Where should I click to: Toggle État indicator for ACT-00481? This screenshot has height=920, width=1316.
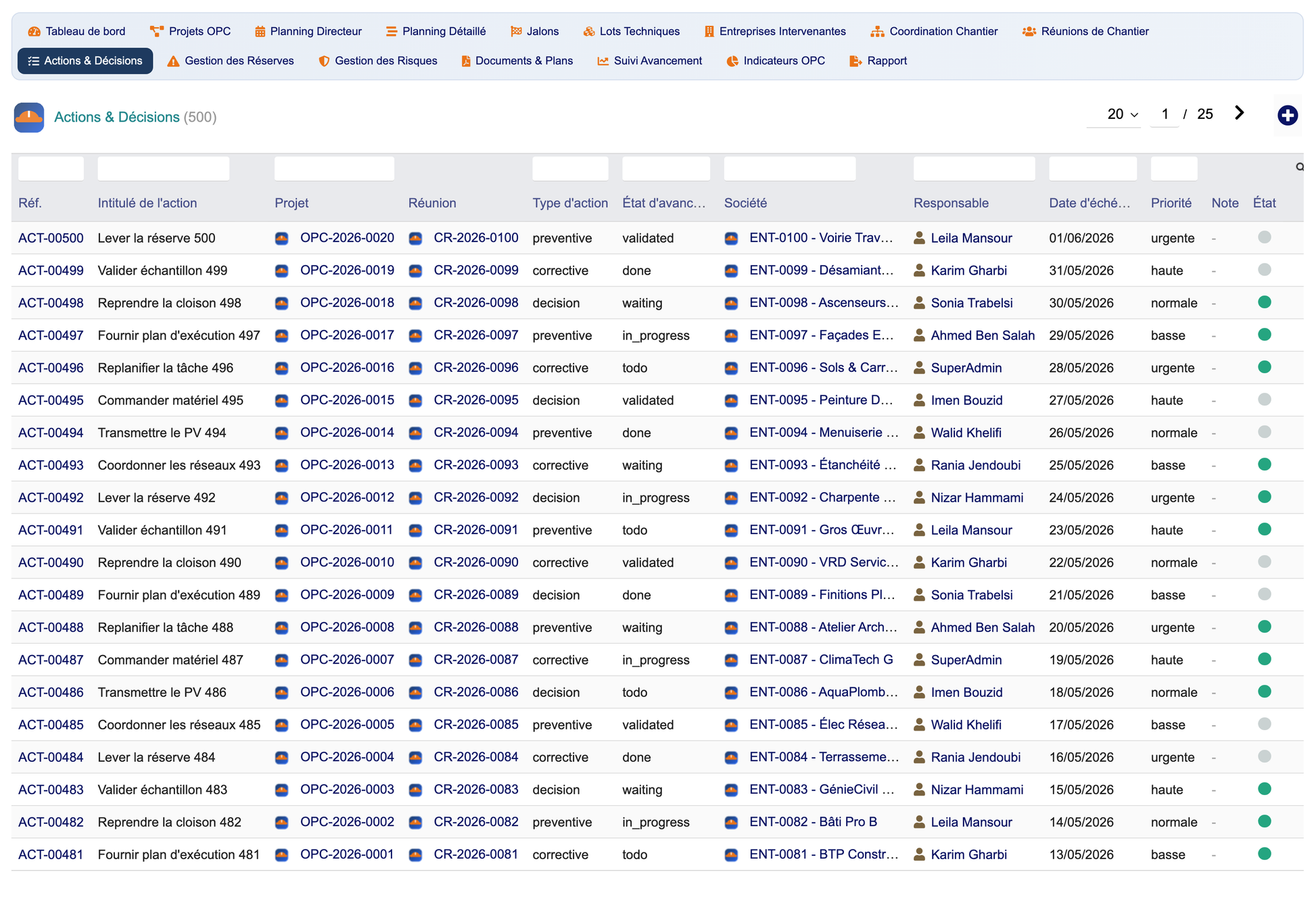[x=1264, y=854]
